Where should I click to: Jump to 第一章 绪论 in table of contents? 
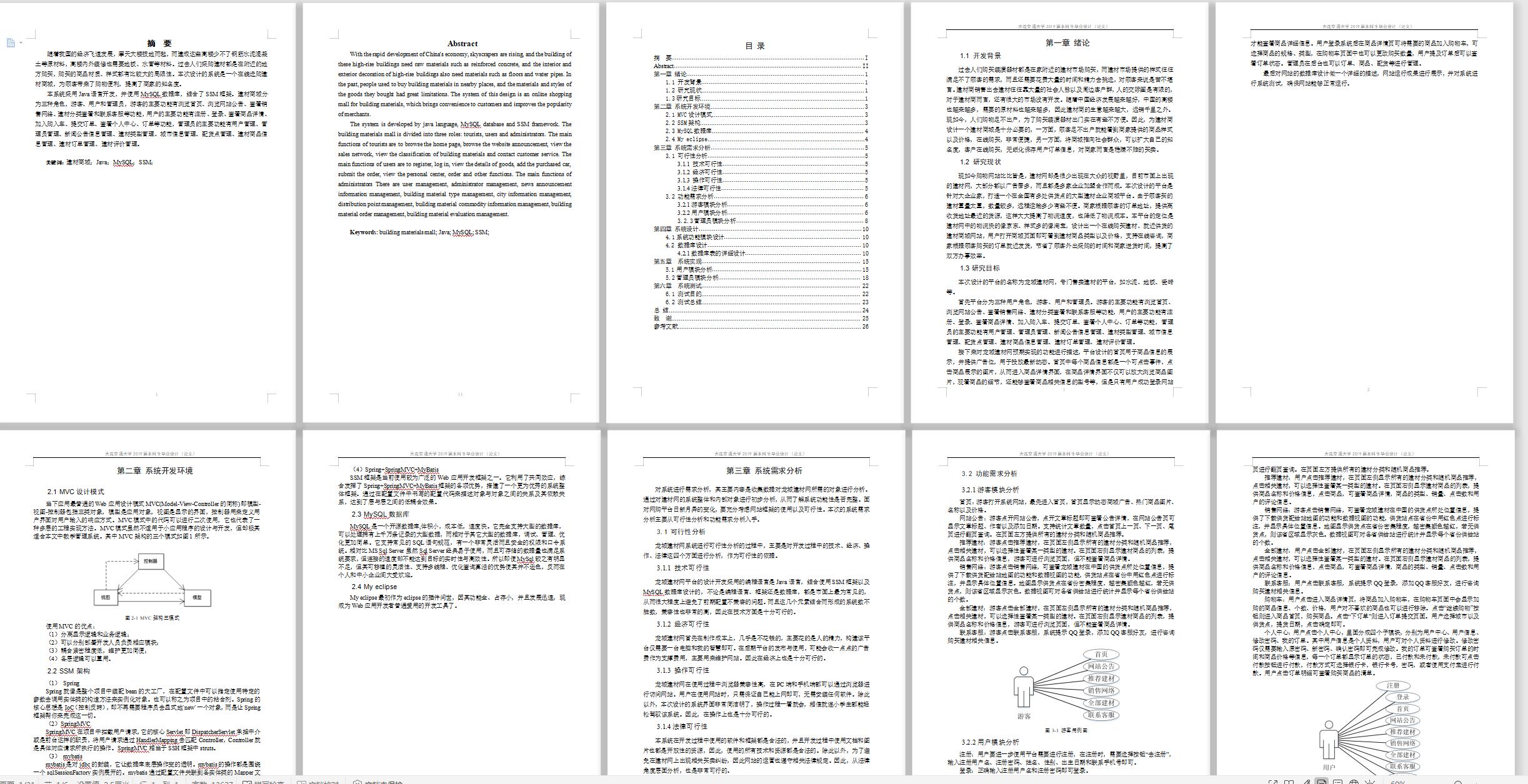pyautogui.click(x=671, y=74)
